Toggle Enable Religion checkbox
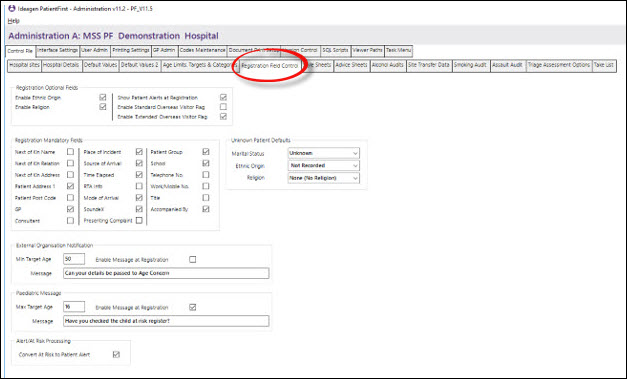627x379 pixels. 103,107
